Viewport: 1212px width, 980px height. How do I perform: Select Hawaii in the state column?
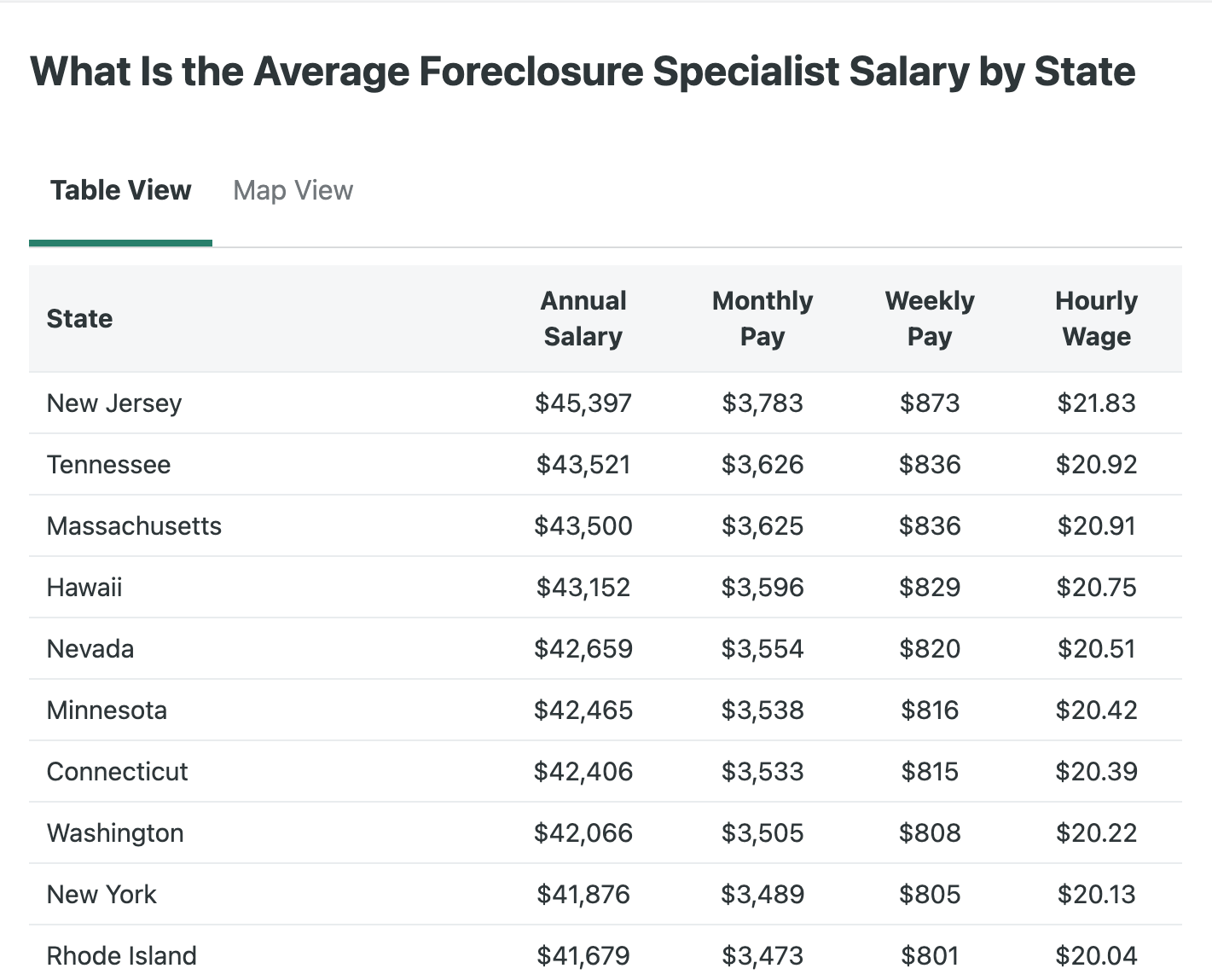coord(84,588)
